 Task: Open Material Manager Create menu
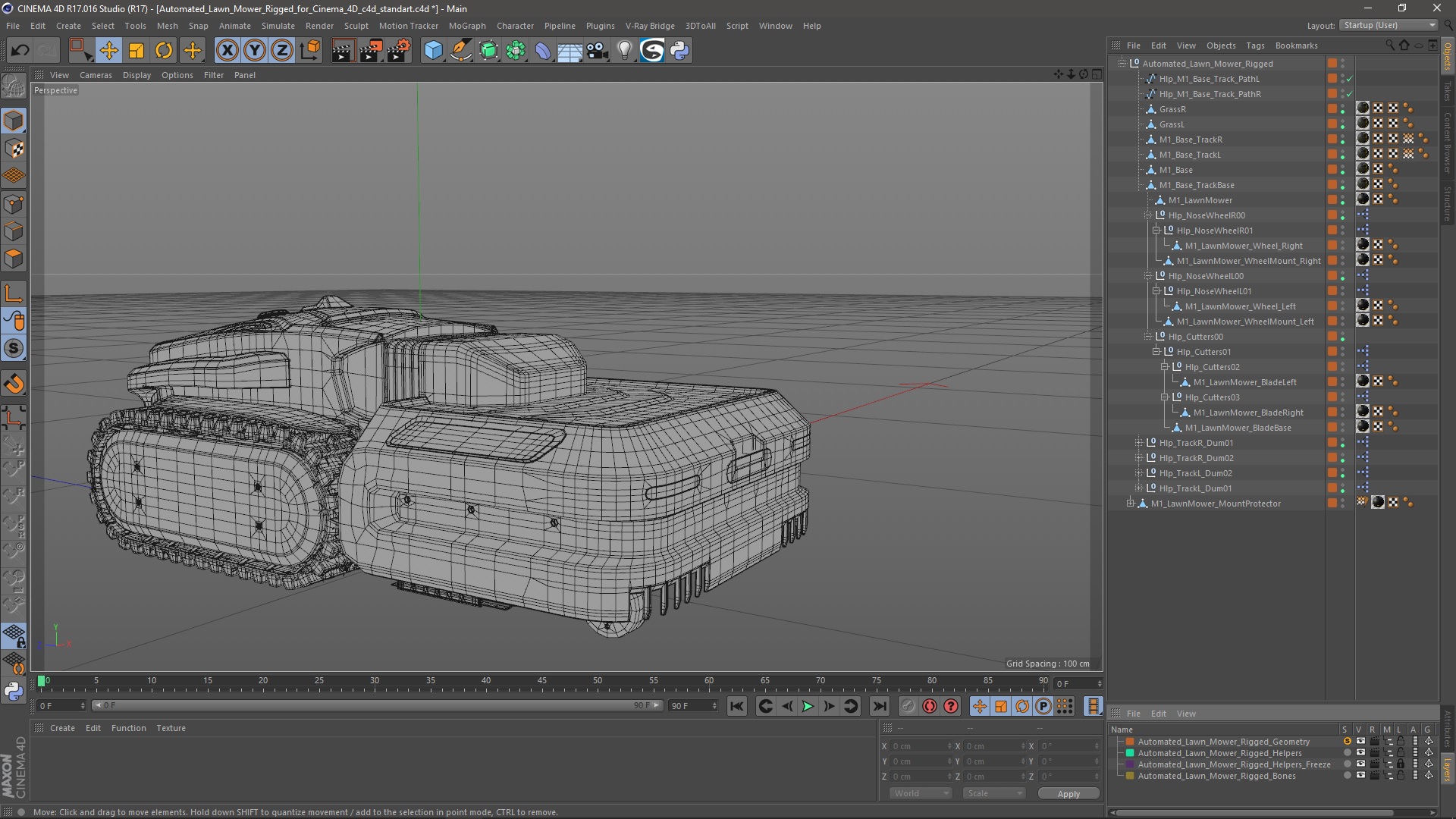click(62, 728)
